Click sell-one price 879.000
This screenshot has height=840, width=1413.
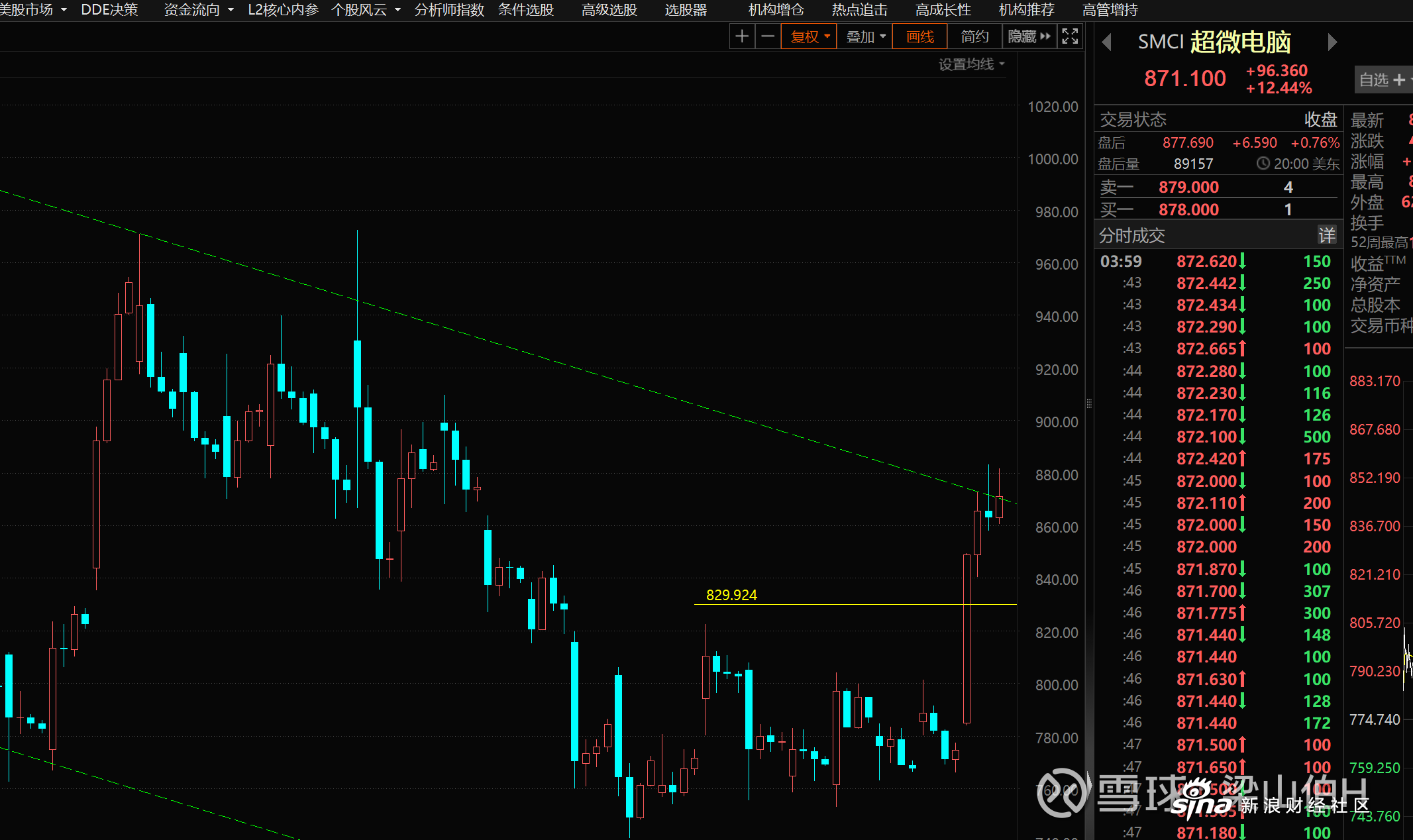tap(1188, 187)
